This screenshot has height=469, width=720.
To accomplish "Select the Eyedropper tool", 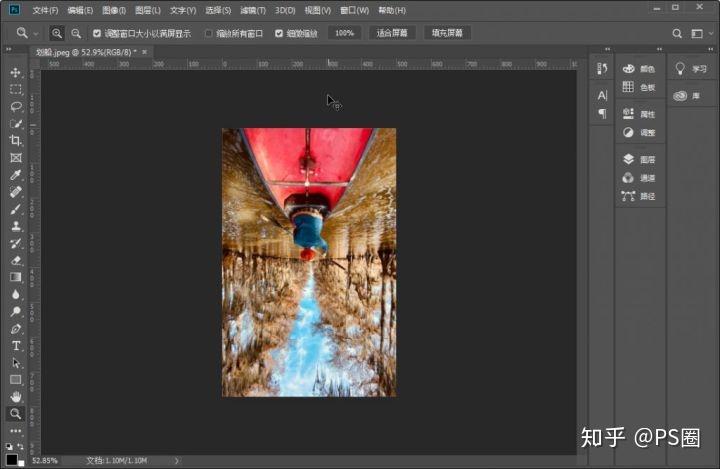I will (x=16, y=175).
